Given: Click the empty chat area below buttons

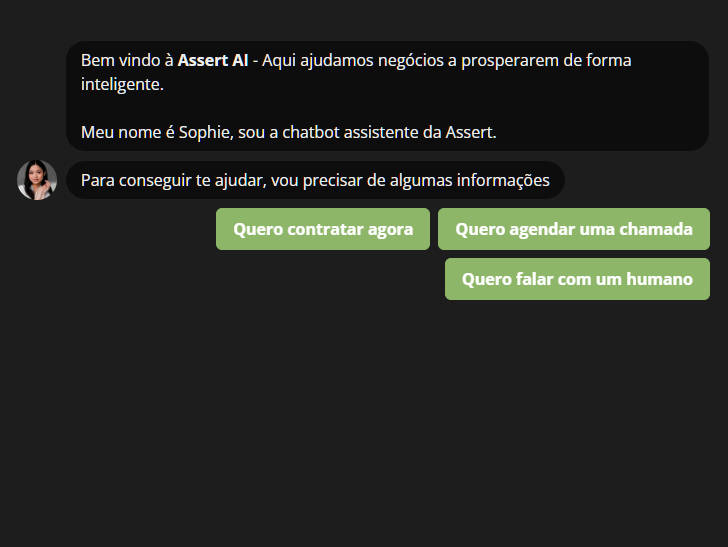Looking at the screenshot, I should tap(364, 420).
